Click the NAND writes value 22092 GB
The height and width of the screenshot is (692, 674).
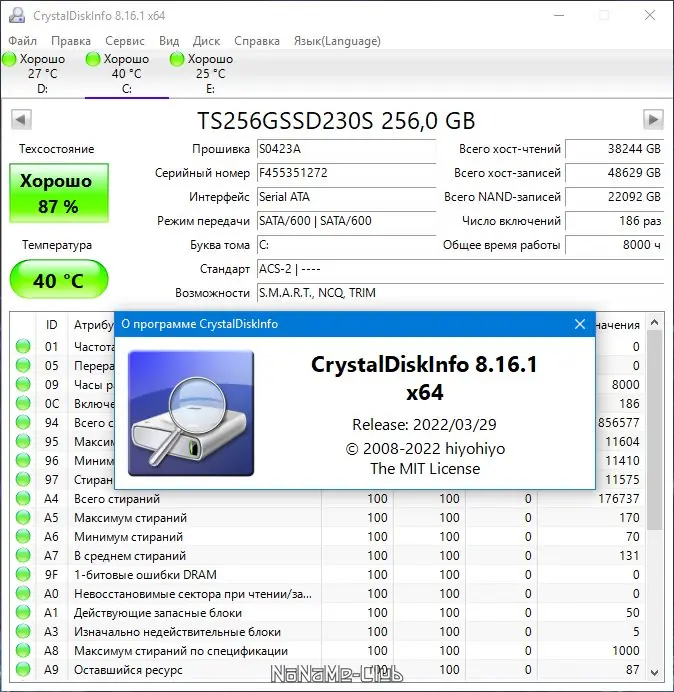tap(614, 197)
